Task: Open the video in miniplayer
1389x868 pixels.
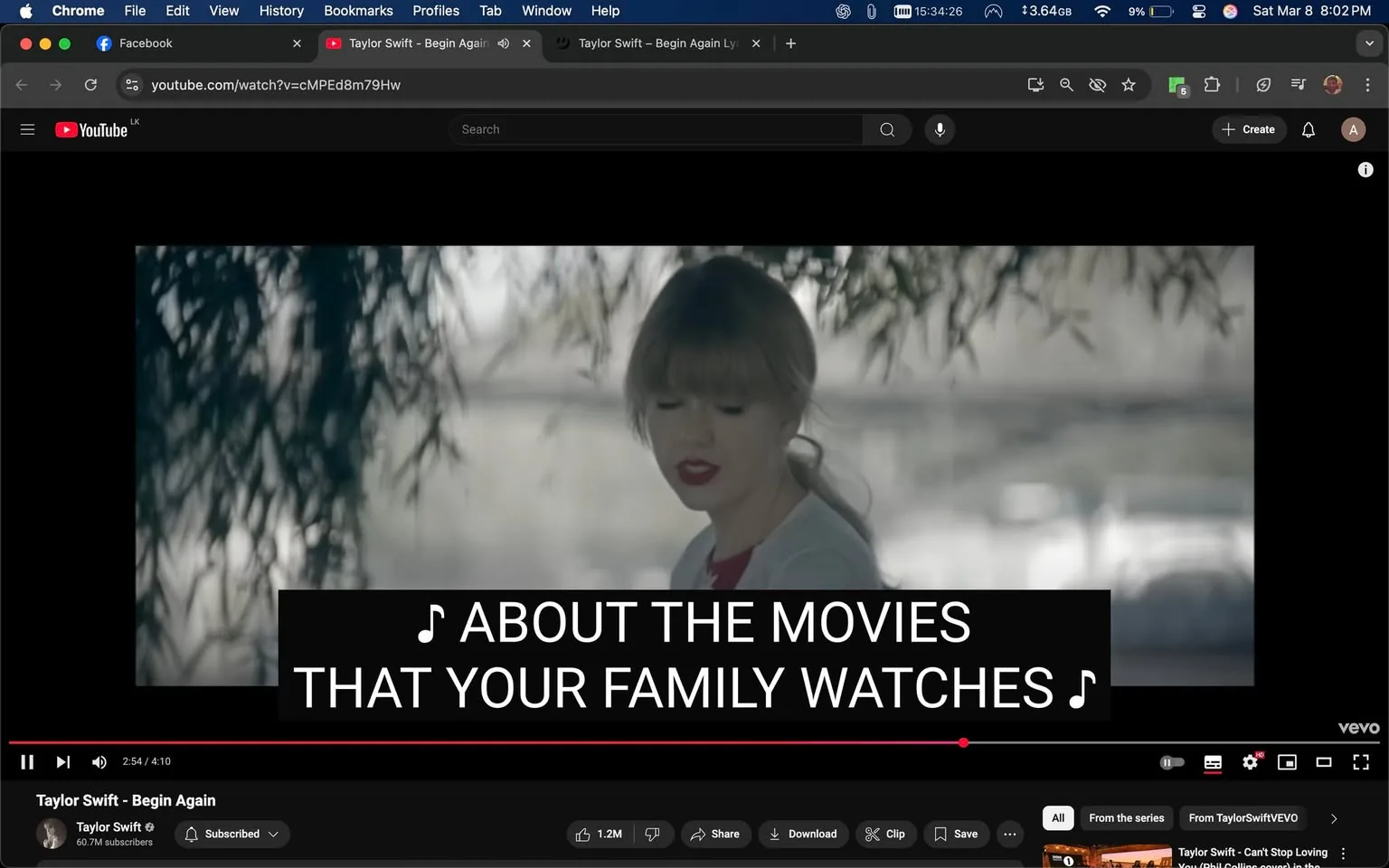Action: [1287, 762]
